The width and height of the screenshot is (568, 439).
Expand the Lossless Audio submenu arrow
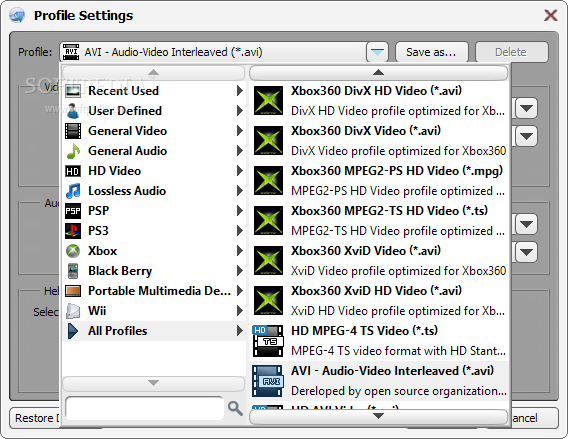239,191
